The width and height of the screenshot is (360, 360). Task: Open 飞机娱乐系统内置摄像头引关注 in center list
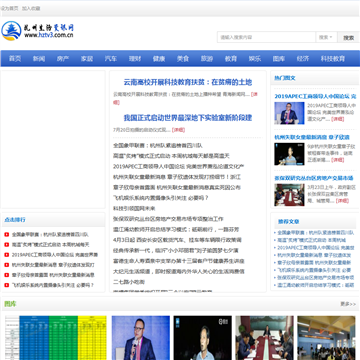tap(161, 198)
